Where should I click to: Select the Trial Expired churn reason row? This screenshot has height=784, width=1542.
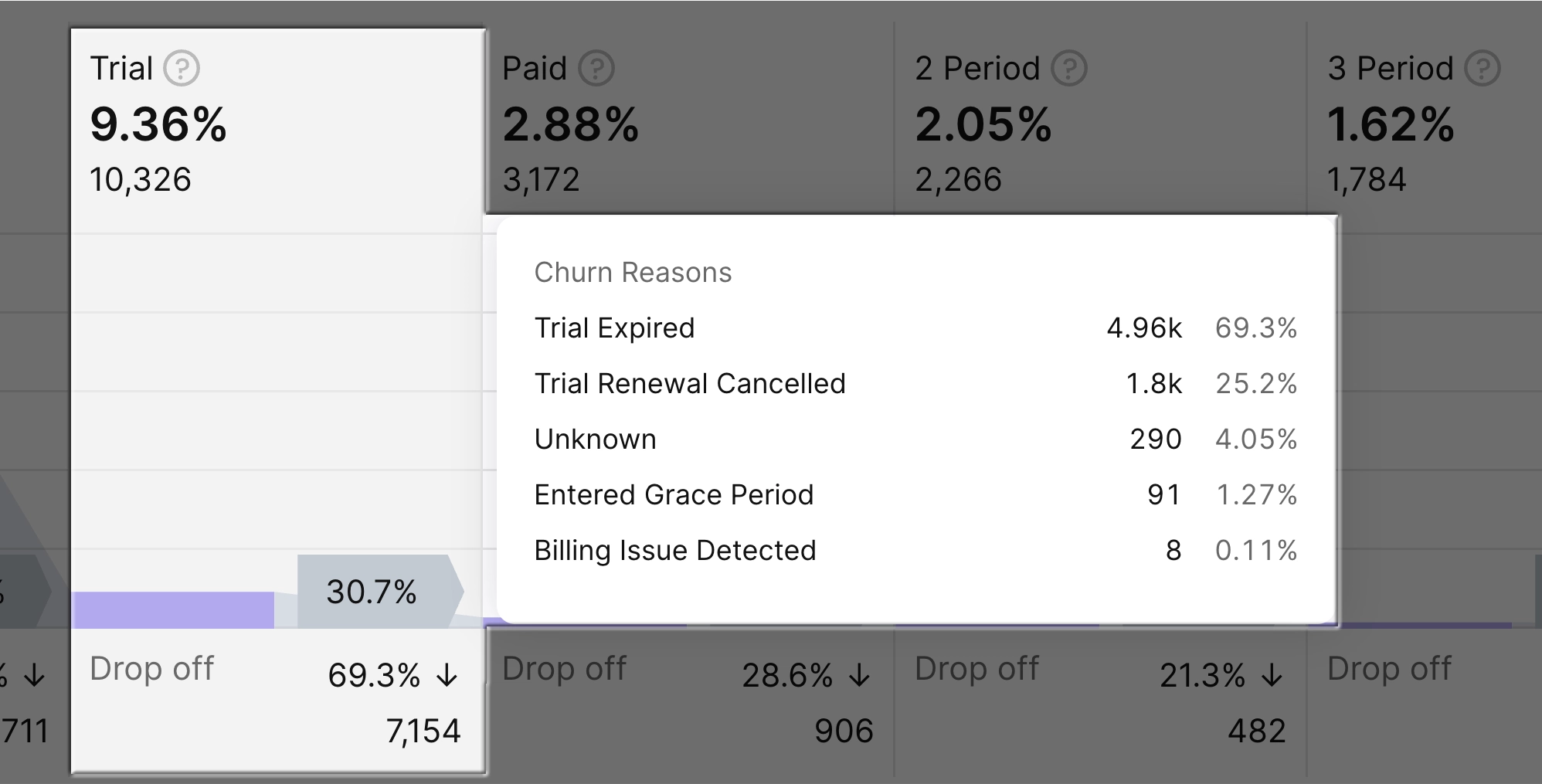[915, 328]
